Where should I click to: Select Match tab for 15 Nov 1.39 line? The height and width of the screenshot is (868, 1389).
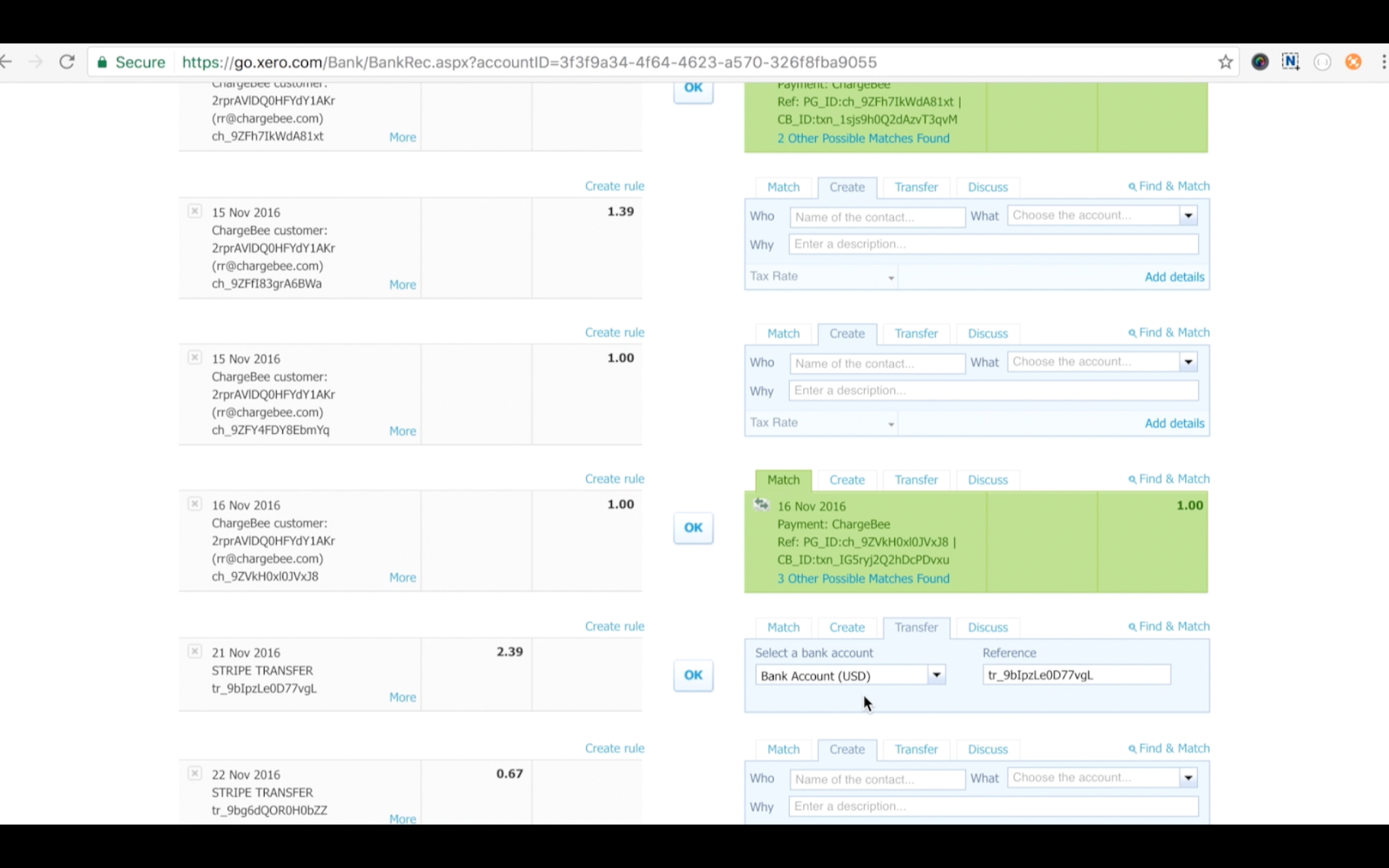pos(783,187)
